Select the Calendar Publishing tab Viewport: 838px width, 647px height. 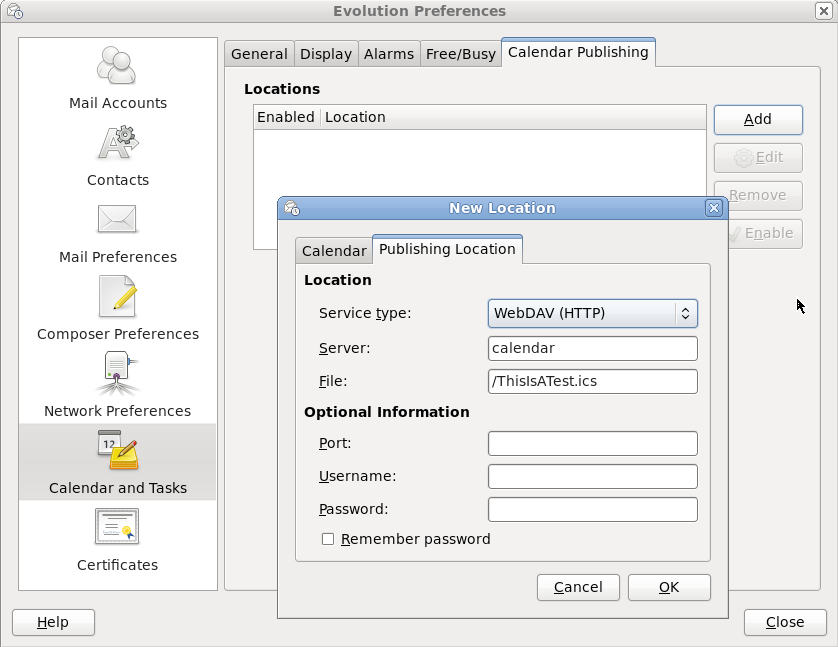578,52
